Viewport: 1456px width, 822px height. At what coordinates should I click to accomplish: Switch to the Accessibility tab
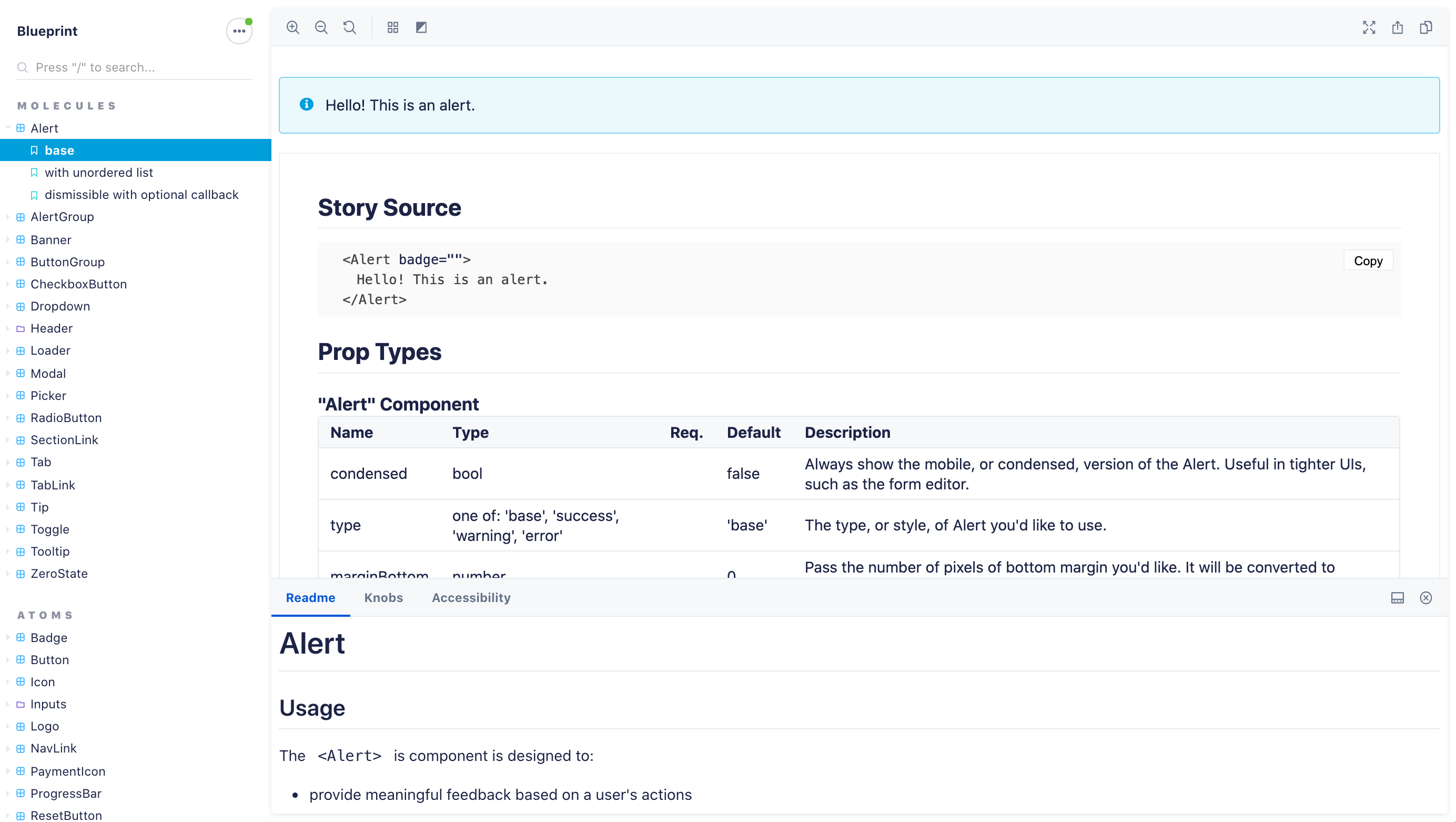471,598
